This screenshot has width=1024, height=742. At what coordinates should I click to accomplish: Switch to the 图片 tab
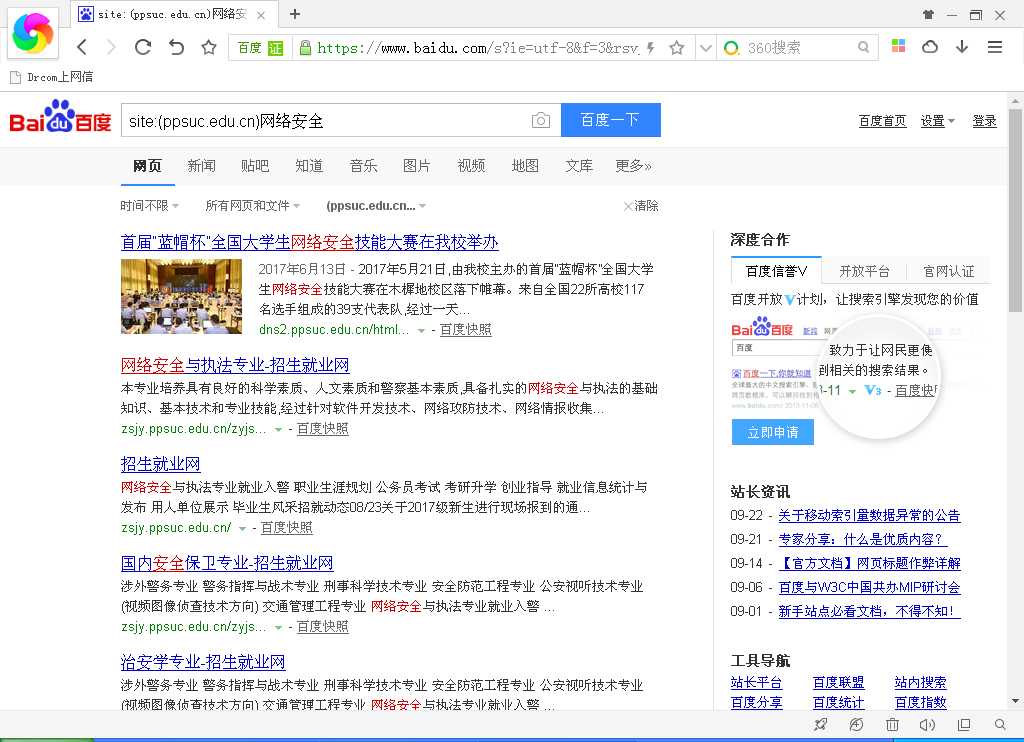click(417, 166)
